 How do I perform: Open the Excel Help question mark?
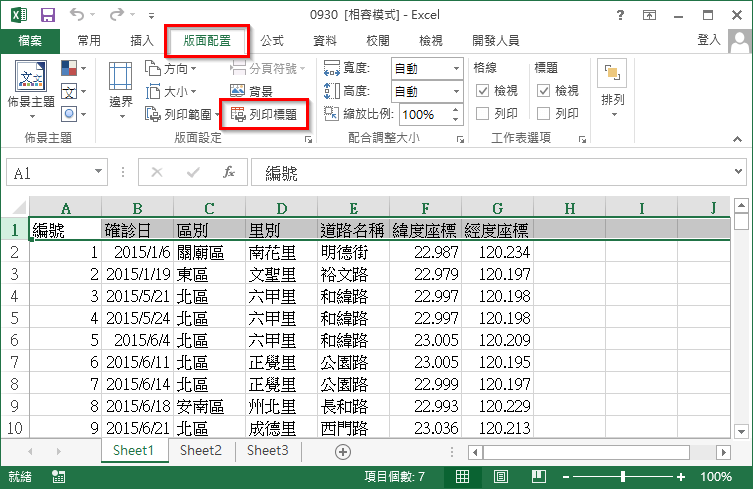pyautogui.click(x=620, y=15)
